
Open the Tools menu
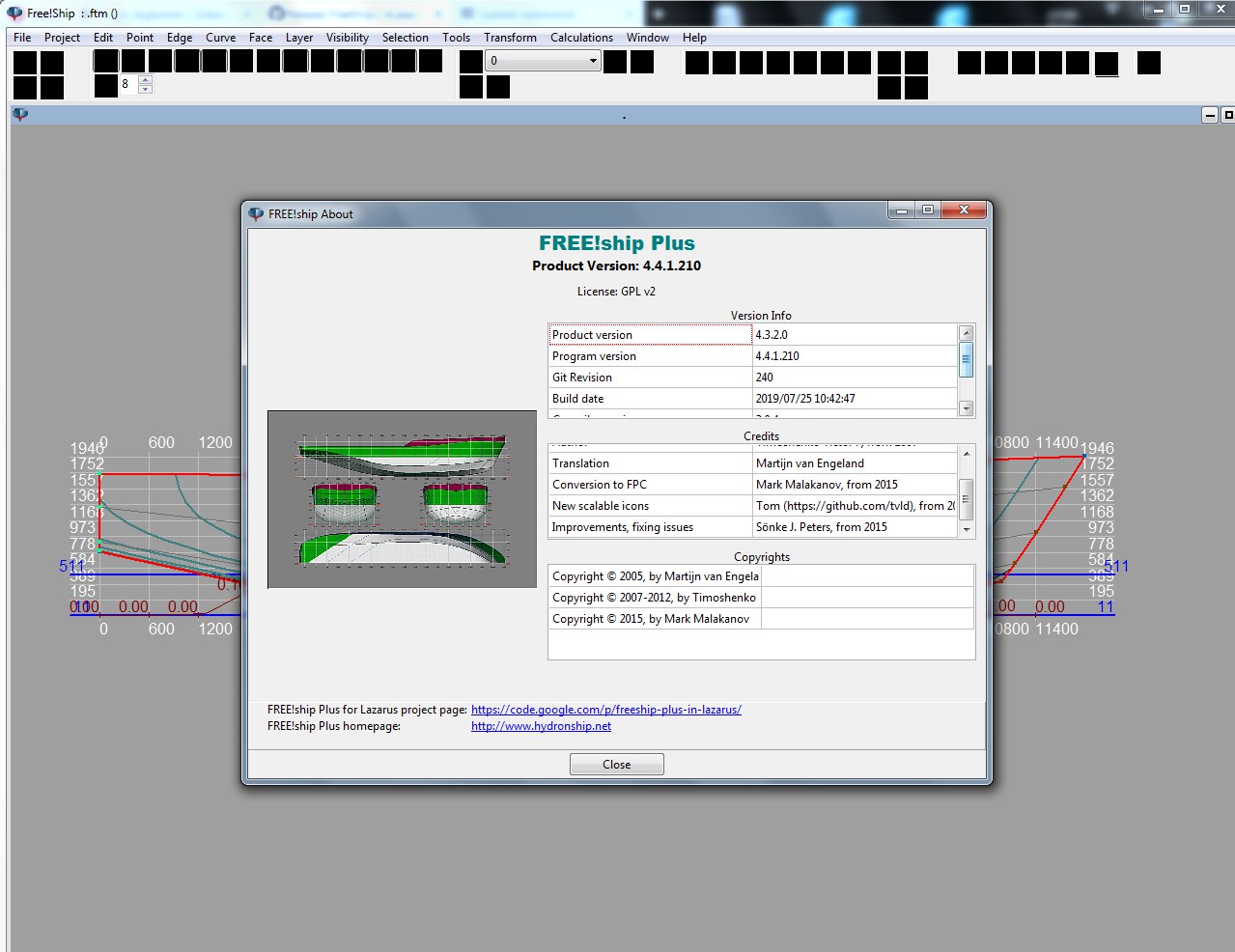click(x=457, y=38)
